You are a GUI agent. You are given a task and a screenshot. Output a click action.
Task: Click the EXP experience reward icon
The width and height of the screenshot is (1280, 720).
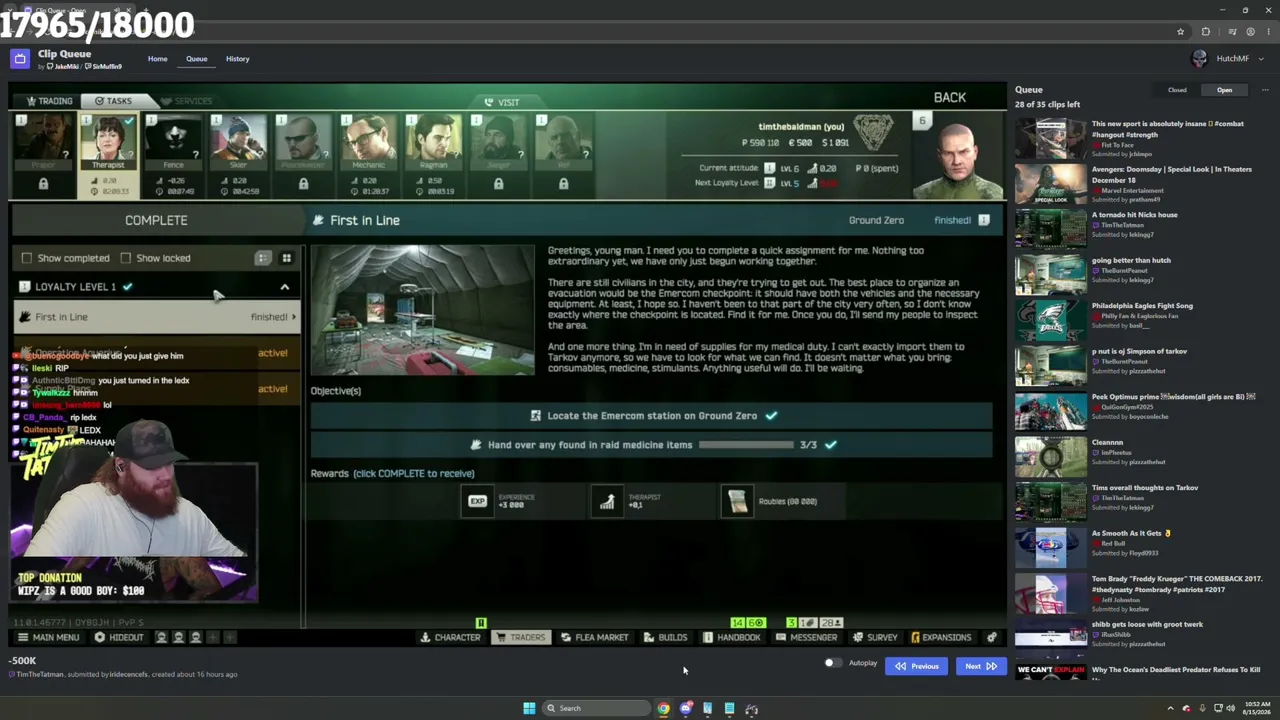tap(478, 501)
